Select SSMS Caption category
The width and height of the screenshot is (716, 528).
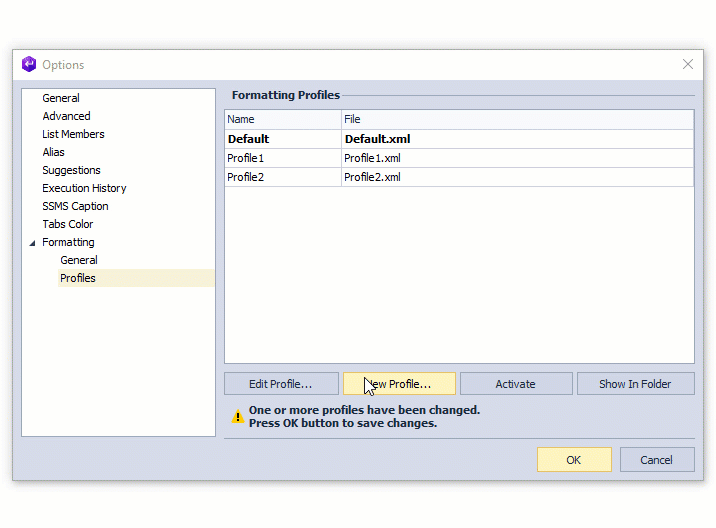pos(75,206)
